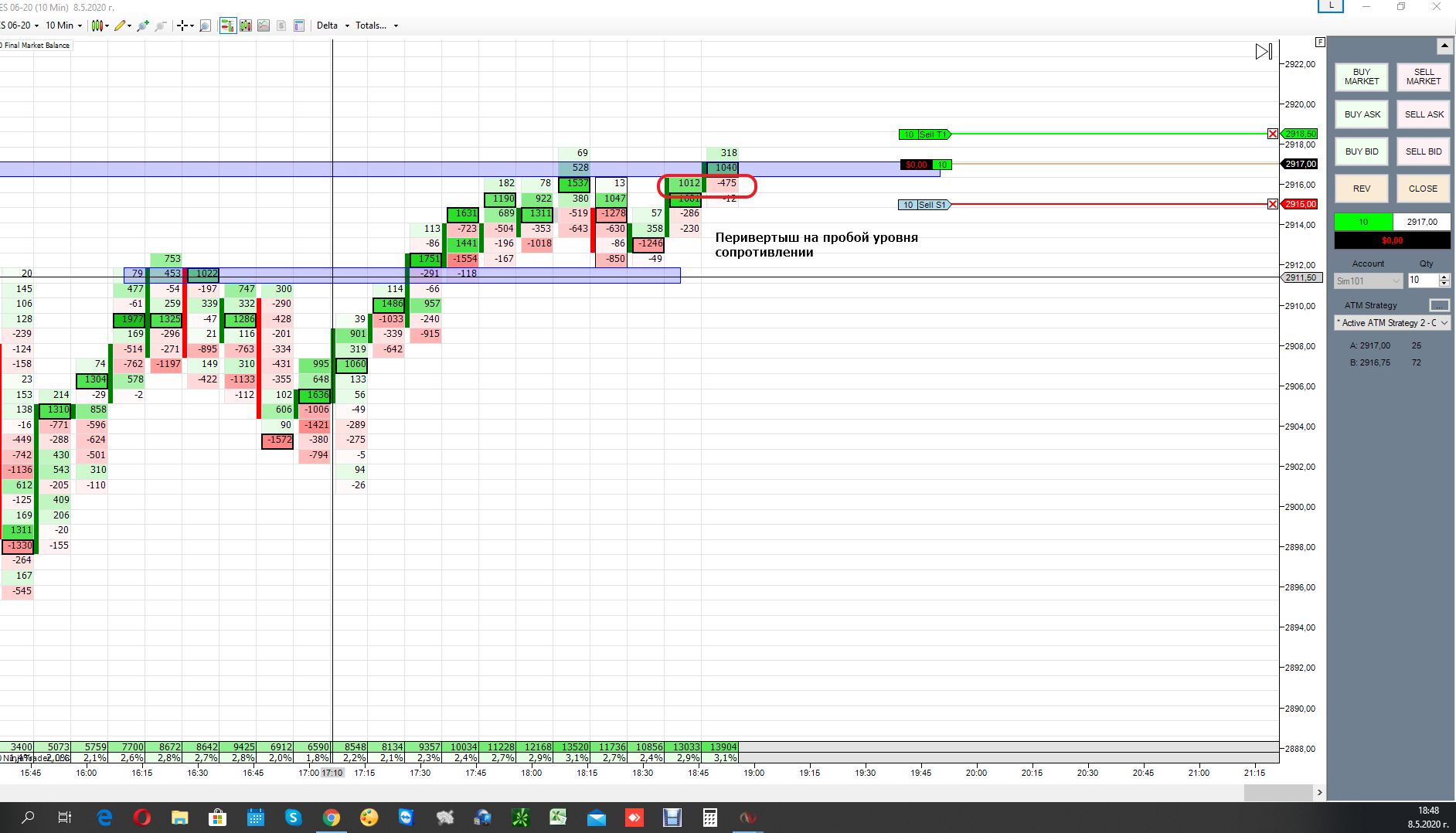The image size is (1456, 833).
Task: Open Paint palette app from taskbar
Action: pos(369,818)
